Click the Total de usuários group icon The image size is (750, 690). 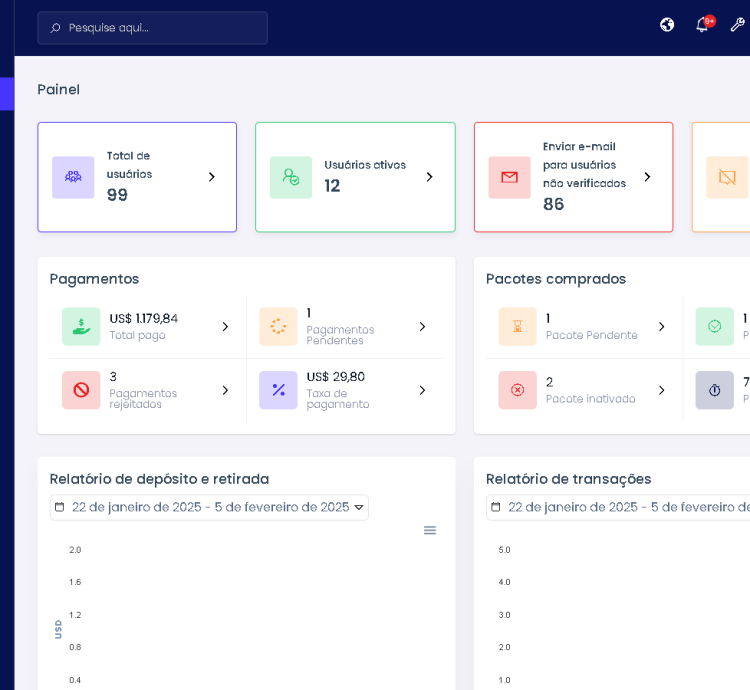[73, 177]
